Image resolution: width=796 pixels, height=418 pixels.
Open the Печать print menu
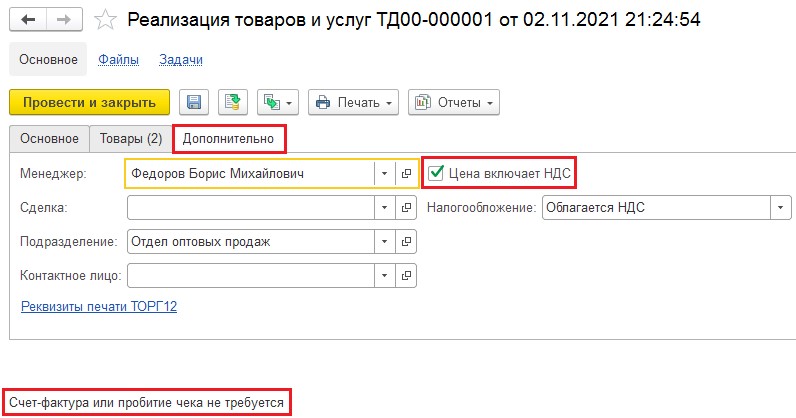point(353,102)
